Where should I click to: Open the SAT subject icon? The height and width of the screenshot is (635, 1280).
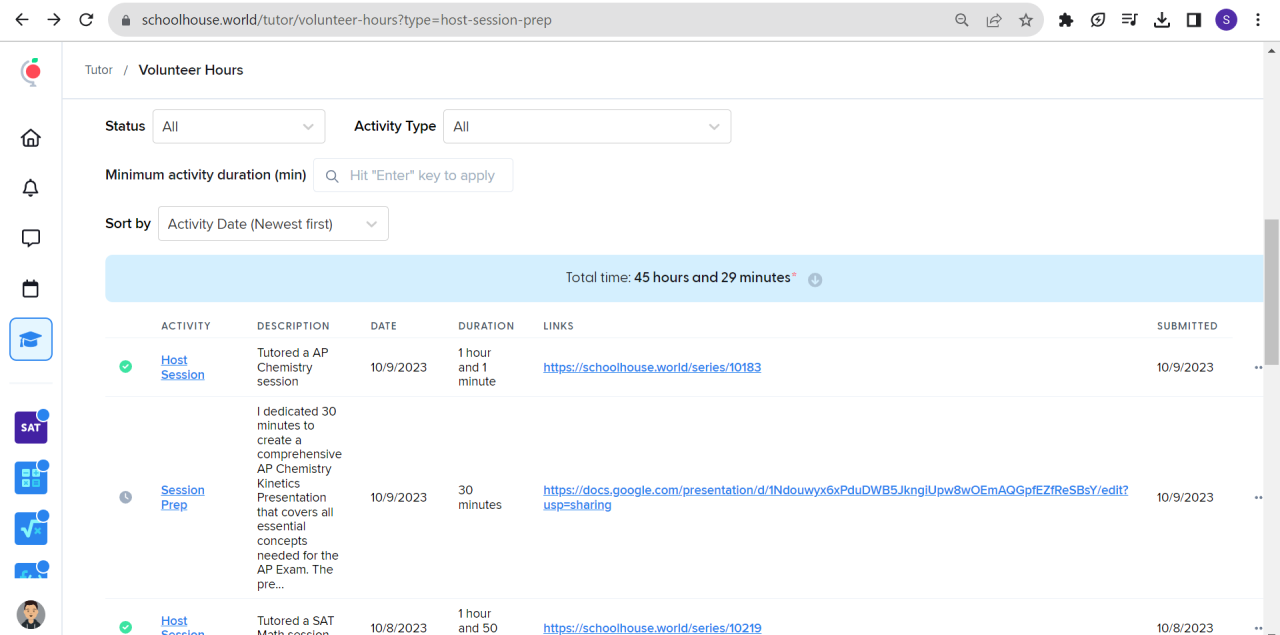[x=31, y=428]
